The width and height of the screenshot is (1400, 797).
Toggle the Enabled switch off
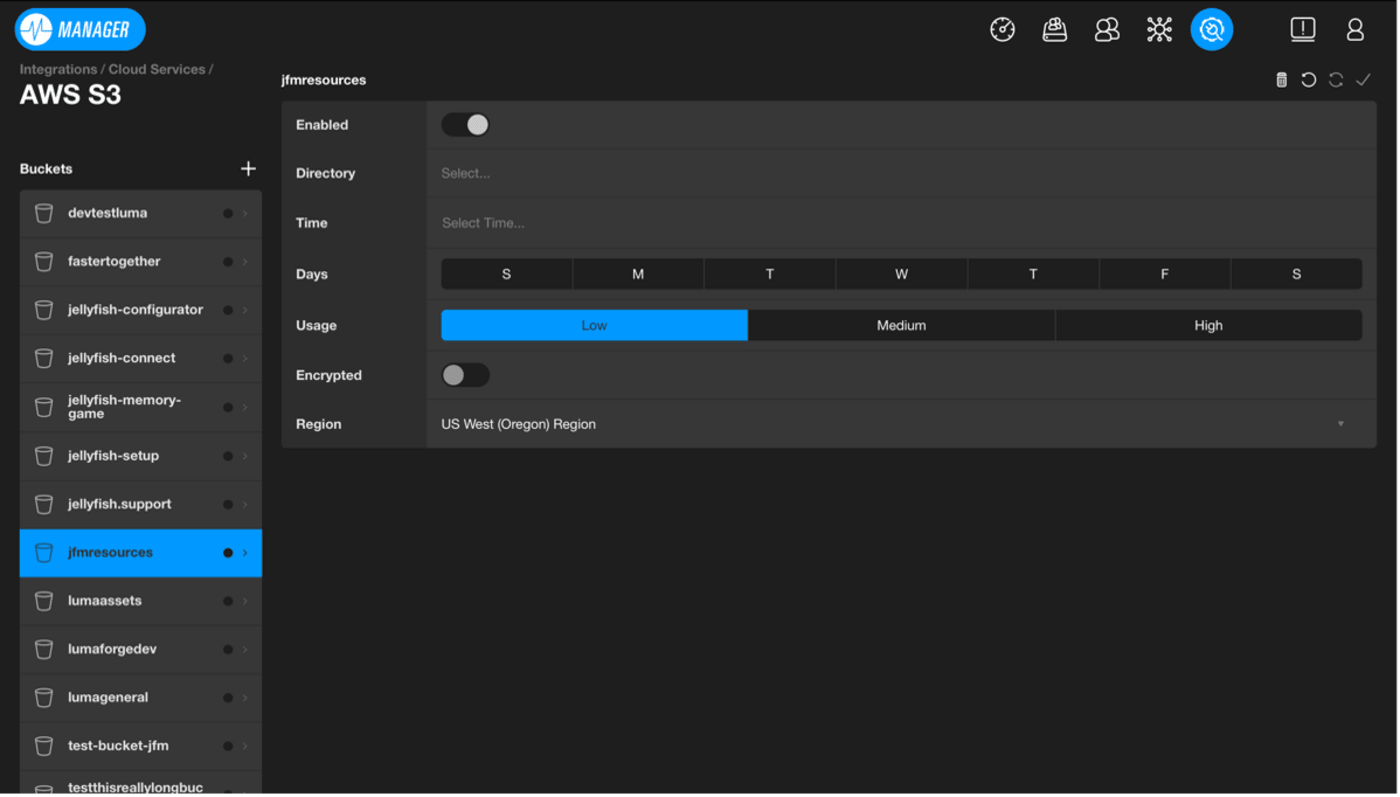465,125
